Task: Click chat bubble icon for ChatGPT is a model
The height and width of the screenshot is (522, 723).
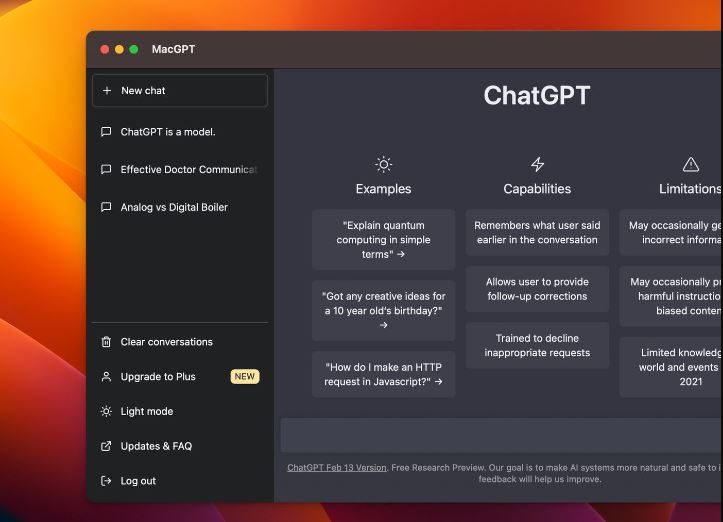Action: pos(106,132)
